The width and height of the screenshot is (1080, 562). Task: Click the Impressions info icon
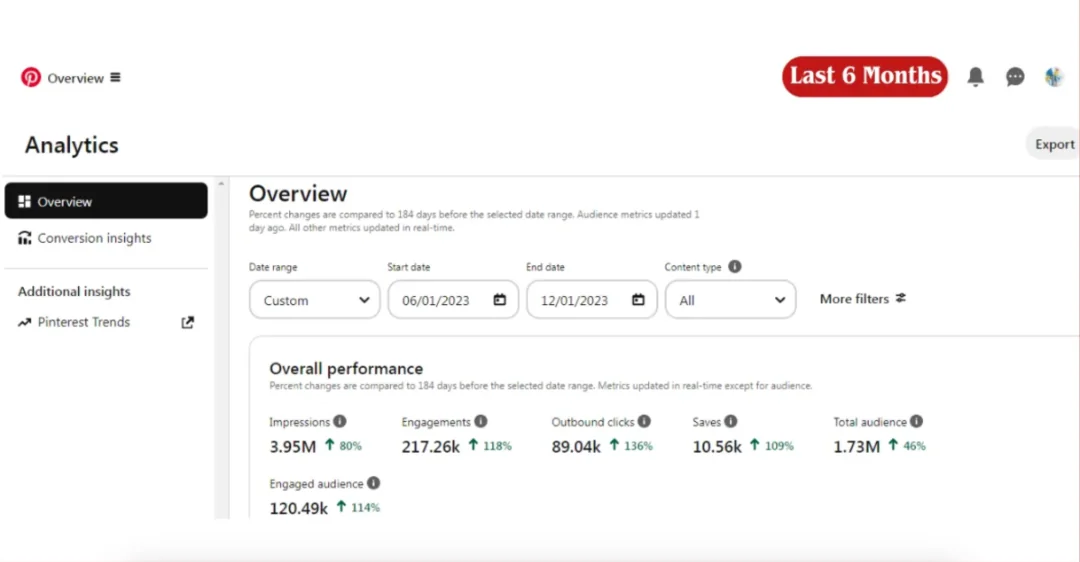point(340,422)
